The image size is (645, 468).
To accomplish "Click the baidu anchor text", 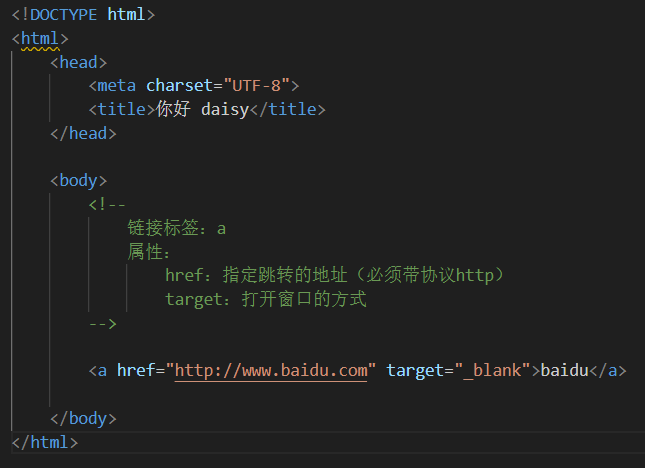I will 564,371.
